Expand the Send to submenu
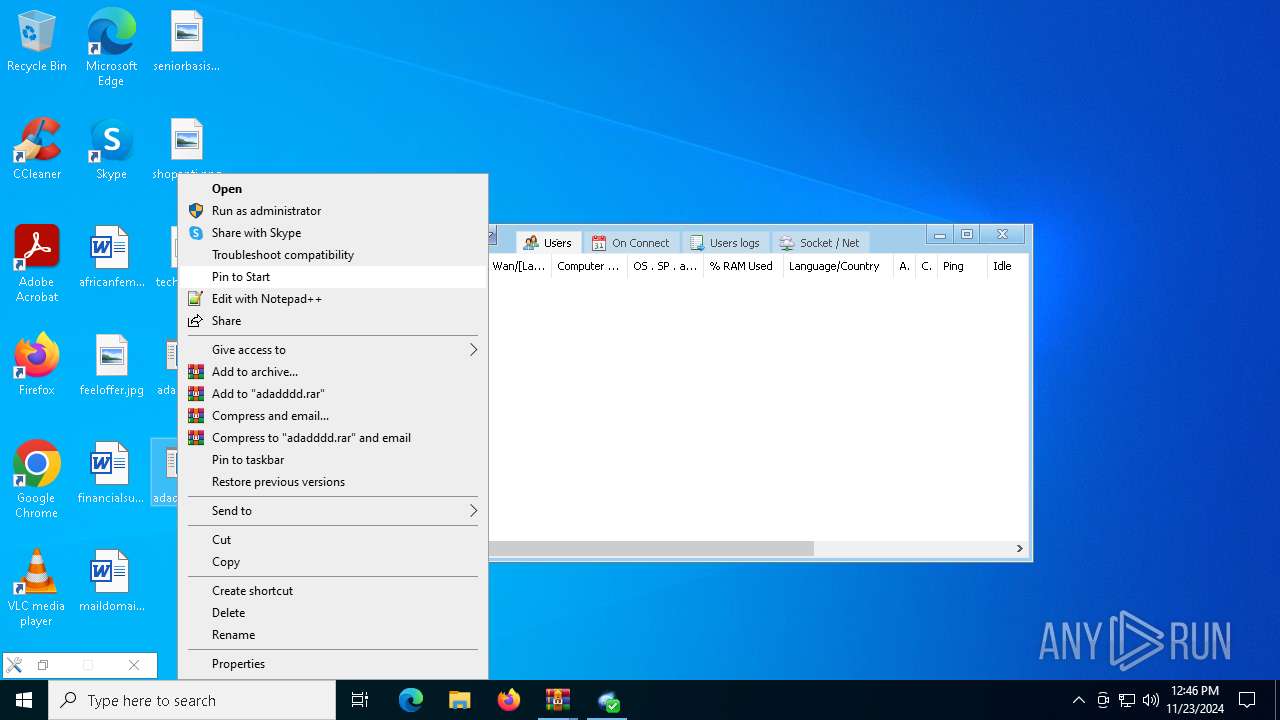Viewport: 1280px width, 720px height. [333, 511]
